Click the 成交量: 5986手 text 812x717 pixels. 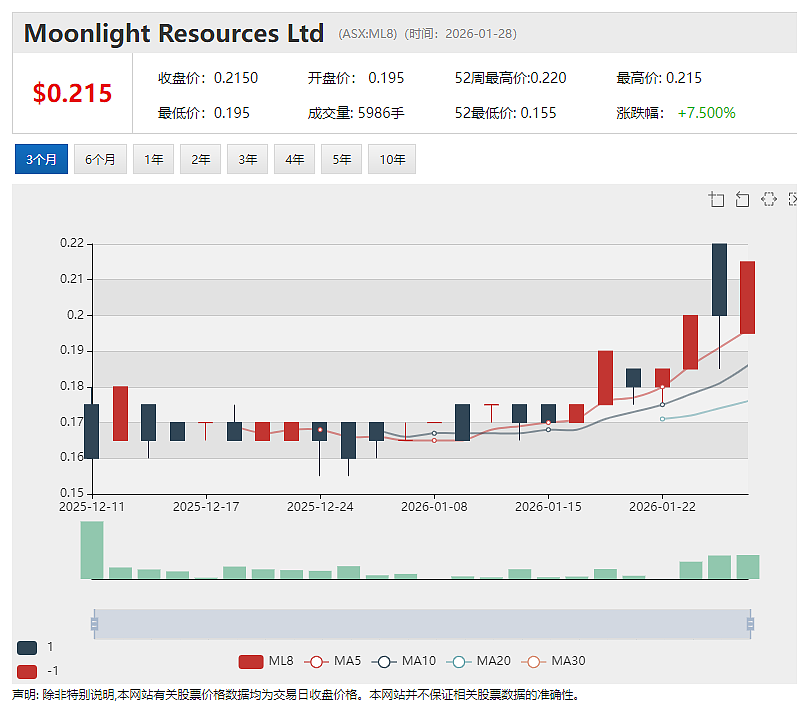tap(356, 113)
